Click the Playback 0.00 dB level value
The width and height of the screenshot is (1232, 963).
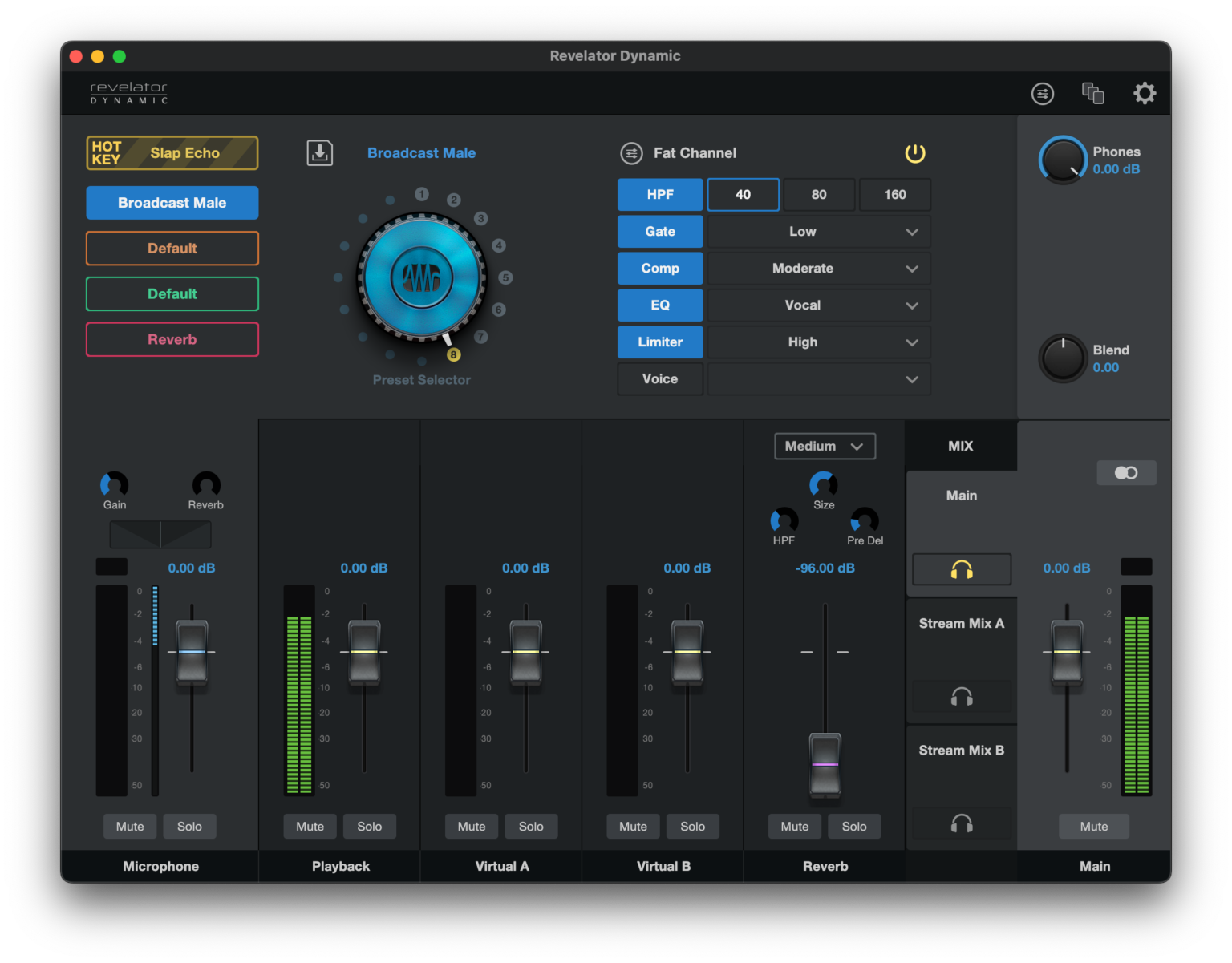364,568
